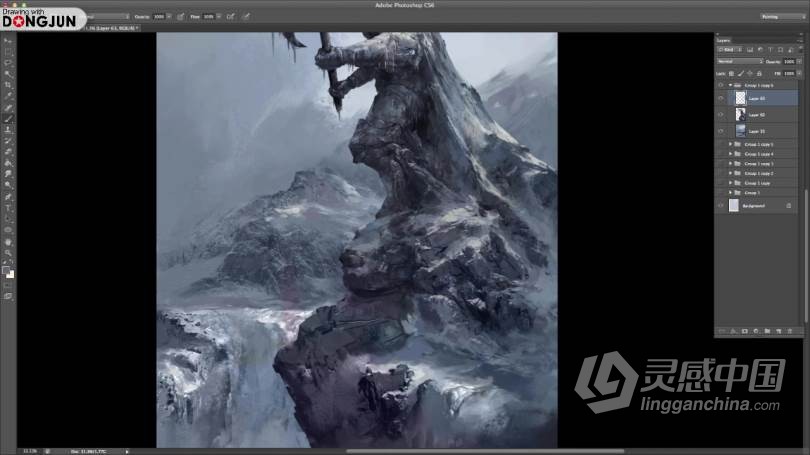Toggle visibility of Group 1 copy 6
810x455 pixels.
tap(721, 85)
